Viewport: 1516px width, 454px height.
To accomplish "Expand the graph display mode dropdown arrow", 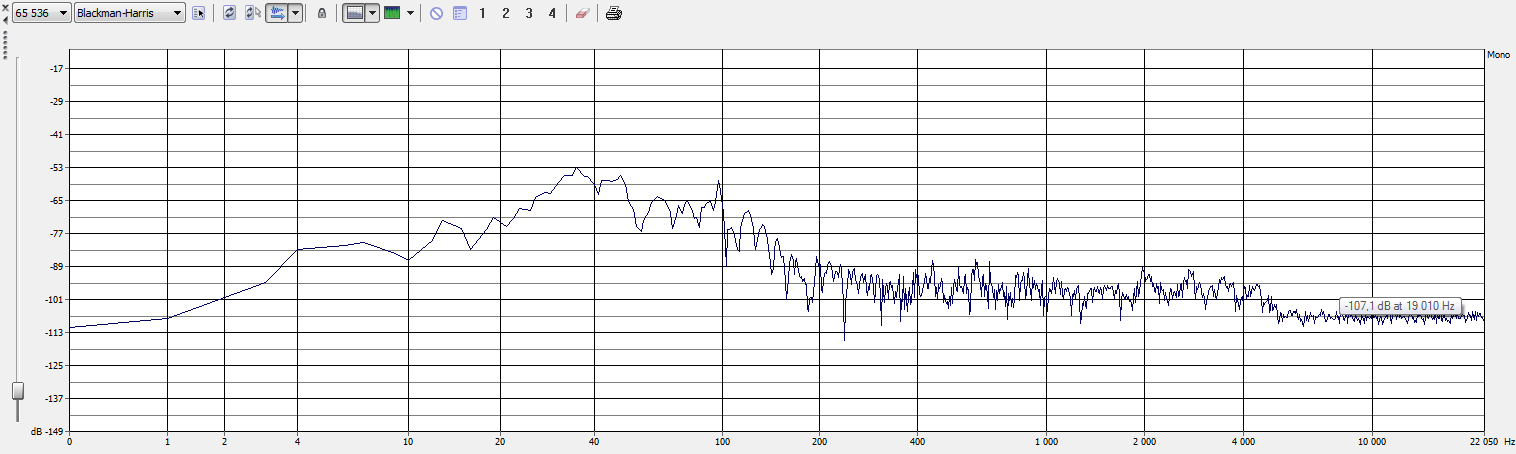I will 372,13.
